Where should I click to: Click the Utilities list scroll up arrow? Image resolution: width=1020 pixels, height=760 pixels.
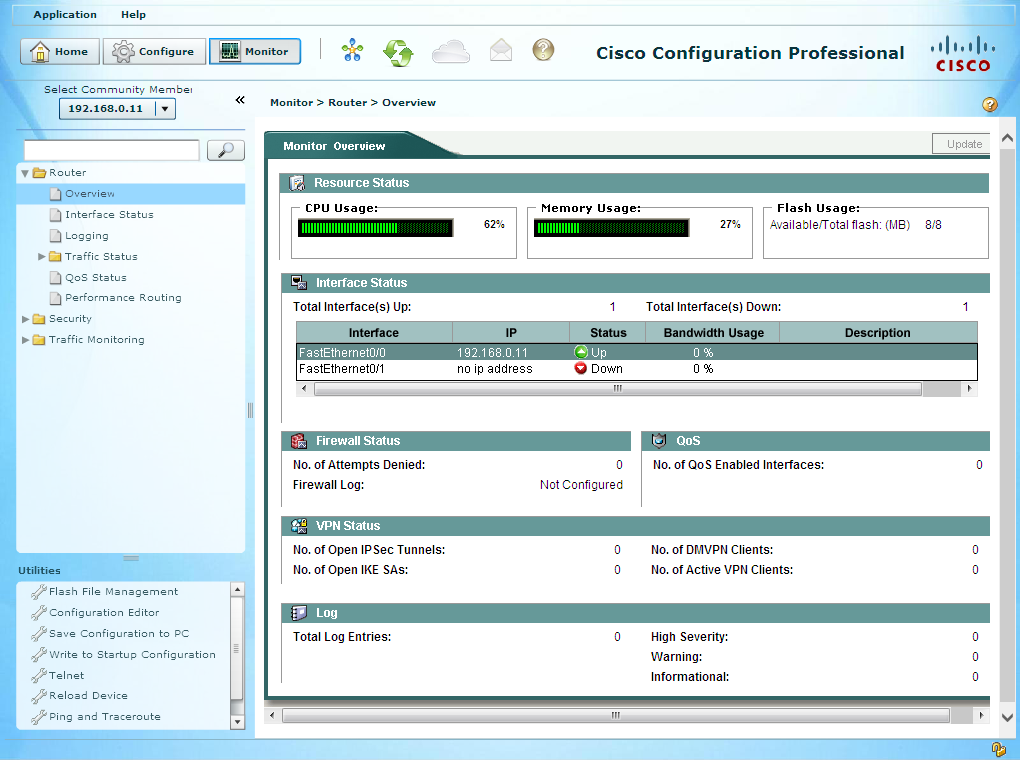[x=237, y=590]
